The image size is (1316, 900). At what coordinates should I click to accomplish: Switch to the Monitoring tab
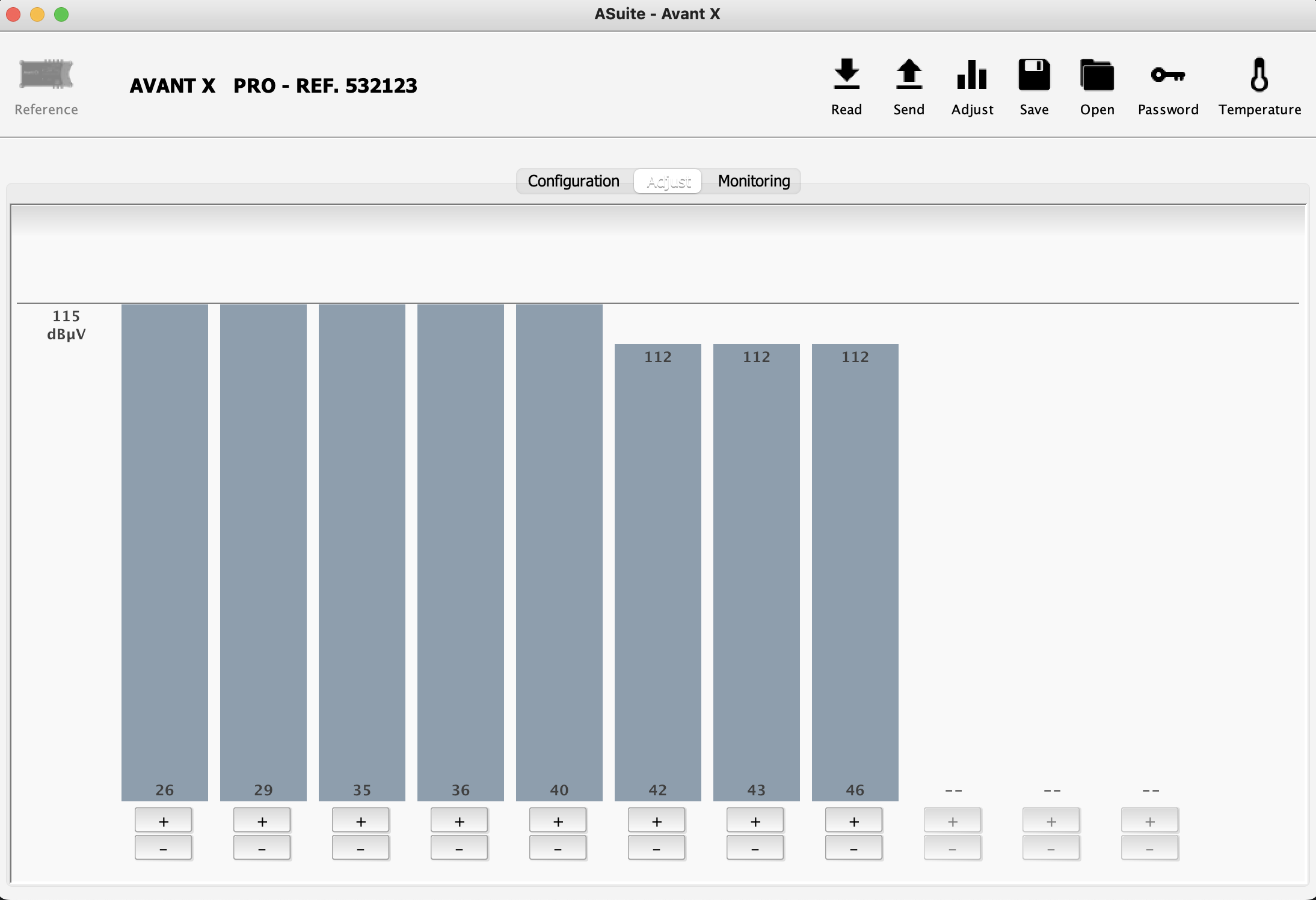(x=754, y=181)
